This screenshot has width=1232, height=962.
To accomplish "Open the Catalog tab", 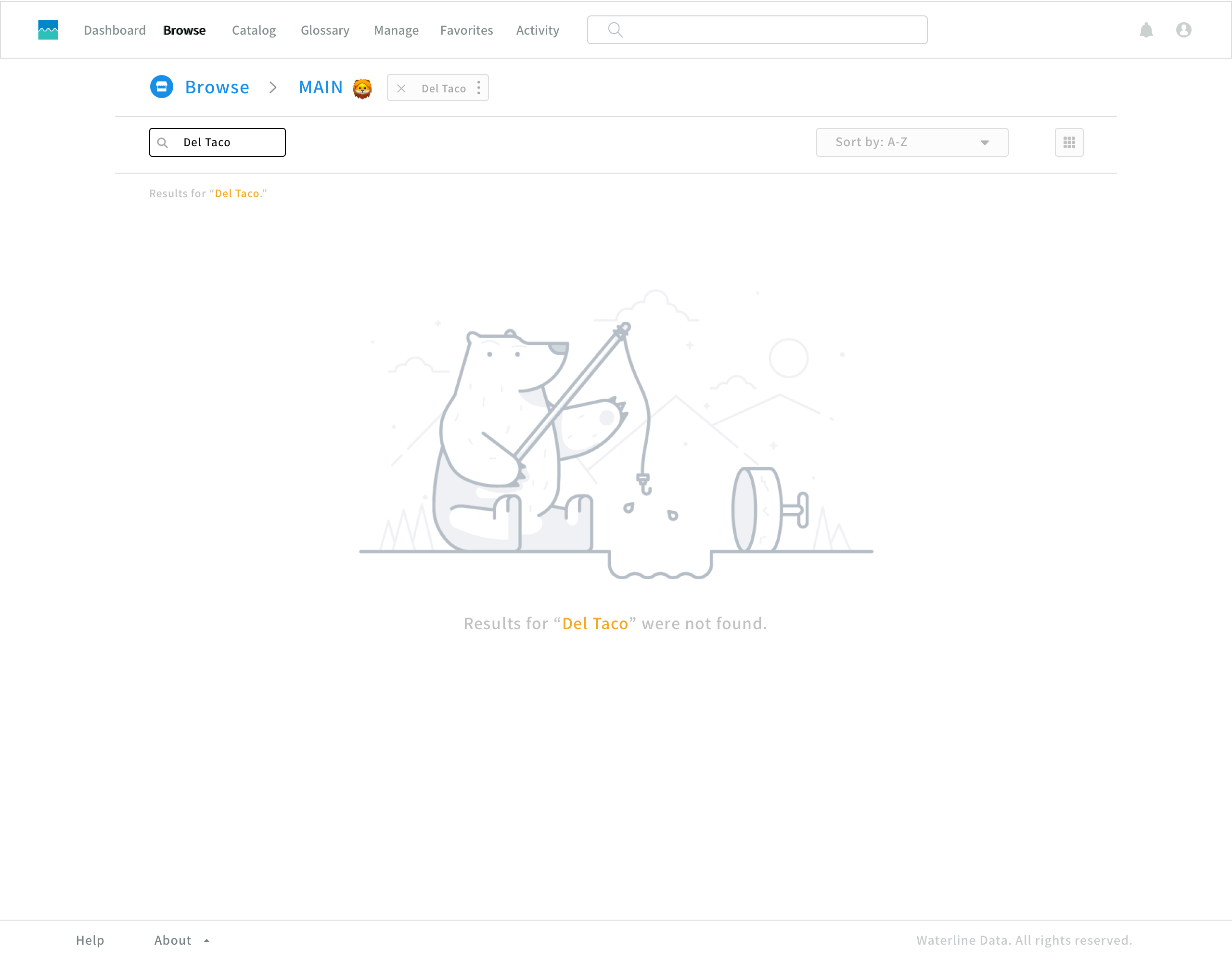I will (x=254, y=30).
